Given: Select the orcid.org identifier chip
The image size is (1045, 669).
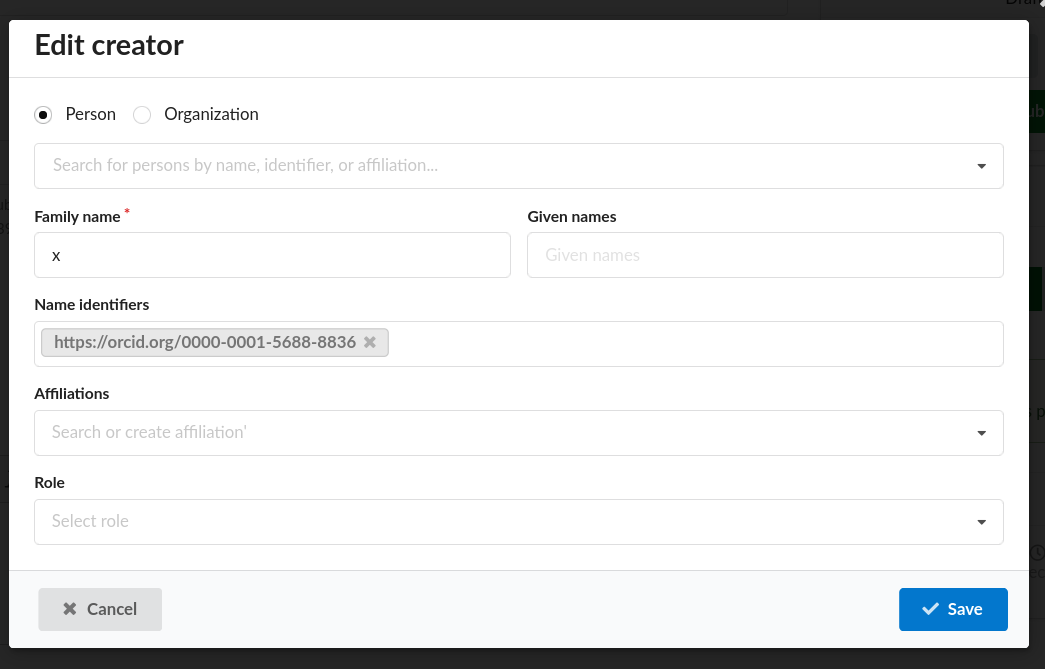Looking at the screenshot, I should click(x=205, y=342).
